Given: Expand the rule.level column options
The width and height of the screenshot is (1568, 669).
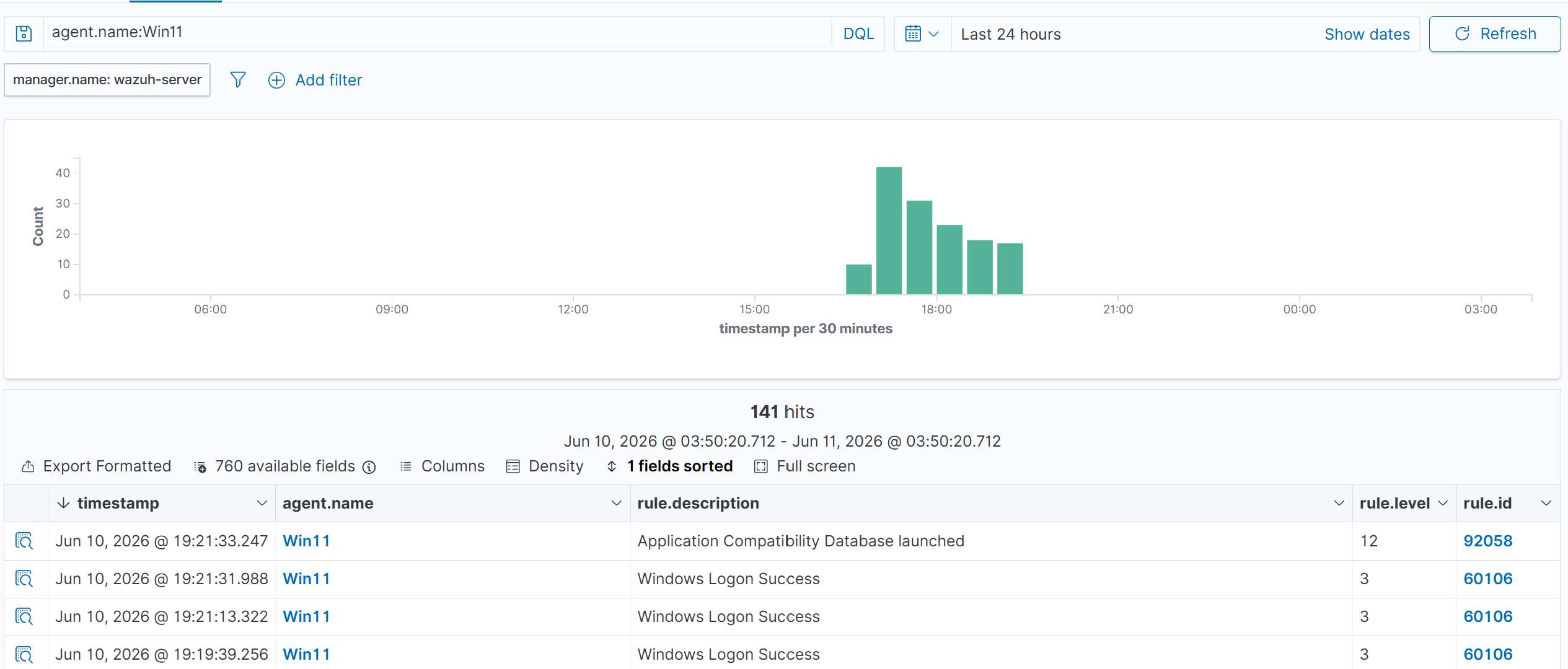Looking at the screenshot, I should (x=1443, y=503).
